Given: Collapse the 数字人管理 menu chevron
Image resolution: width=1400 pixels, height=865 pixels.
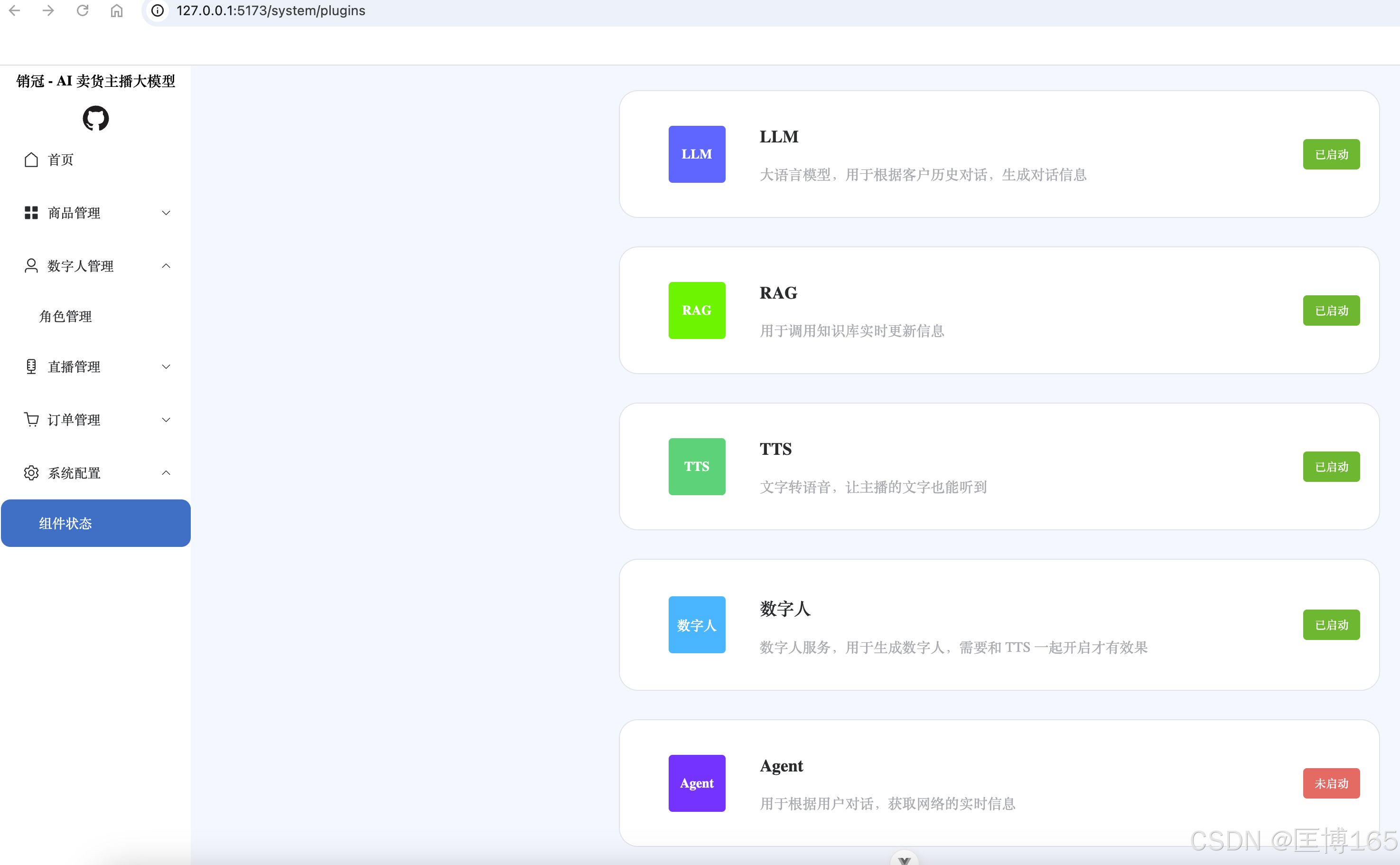Looking at the screenshot, I should point(166,266).
